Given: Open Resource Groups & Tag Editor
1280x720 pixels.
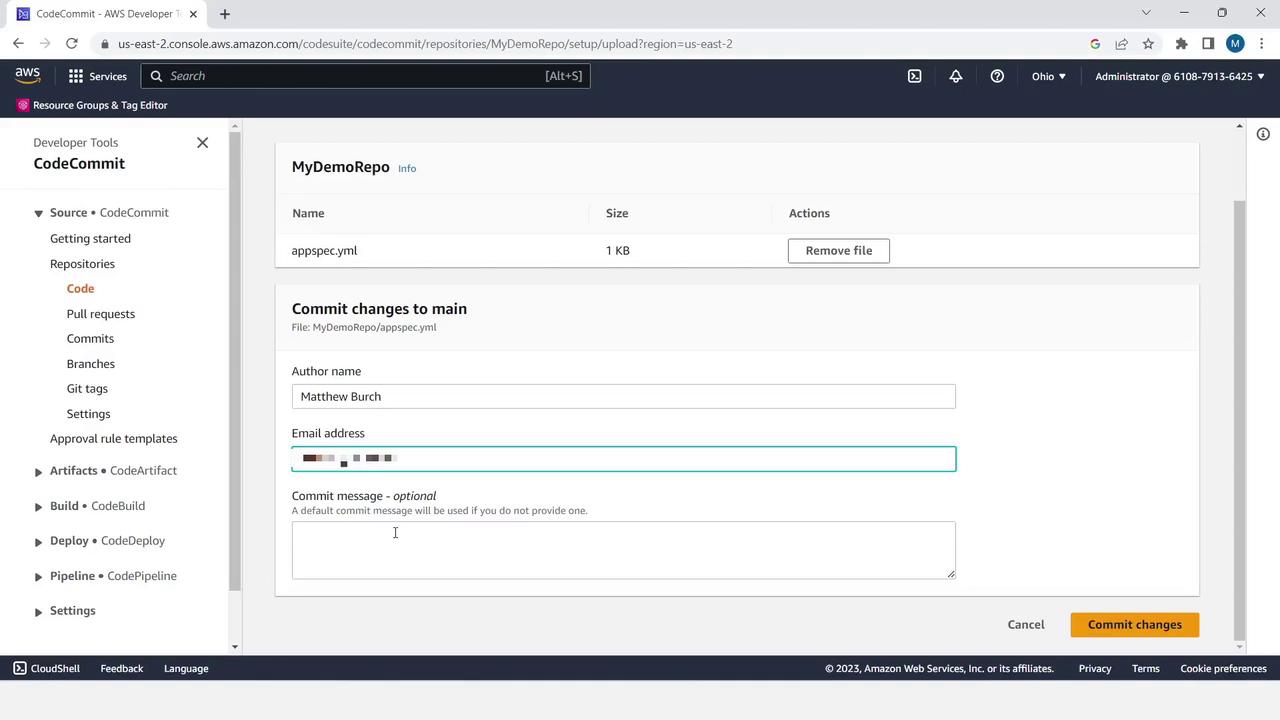Looking at the screenshot, I should pyautogui.click(x=92, y=105).
